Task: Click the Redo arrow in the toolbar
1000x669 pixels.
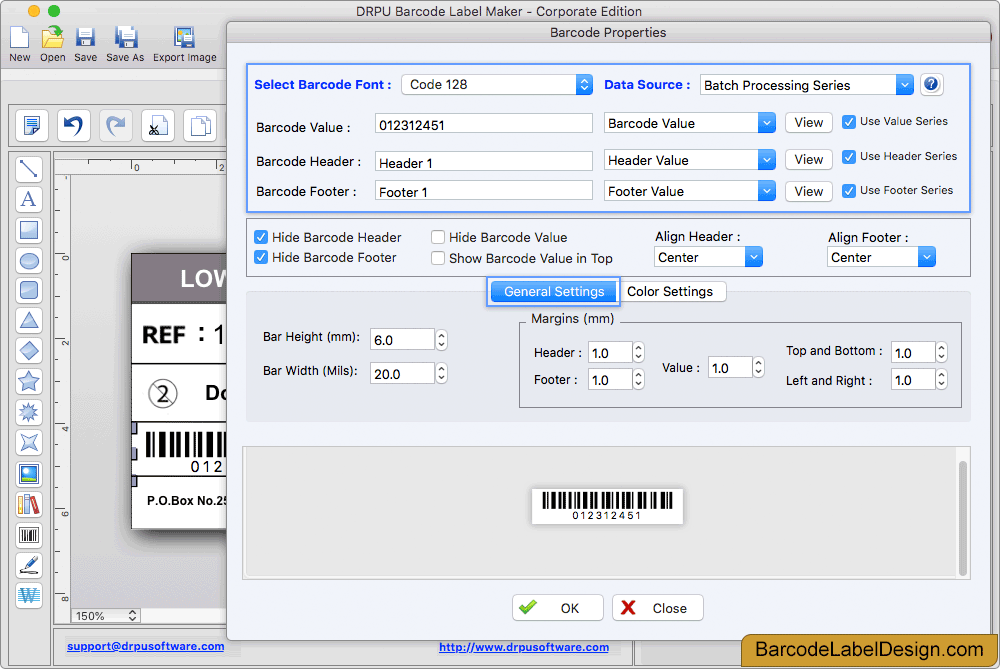Action: pyautogui.click(x=115, y=125)
